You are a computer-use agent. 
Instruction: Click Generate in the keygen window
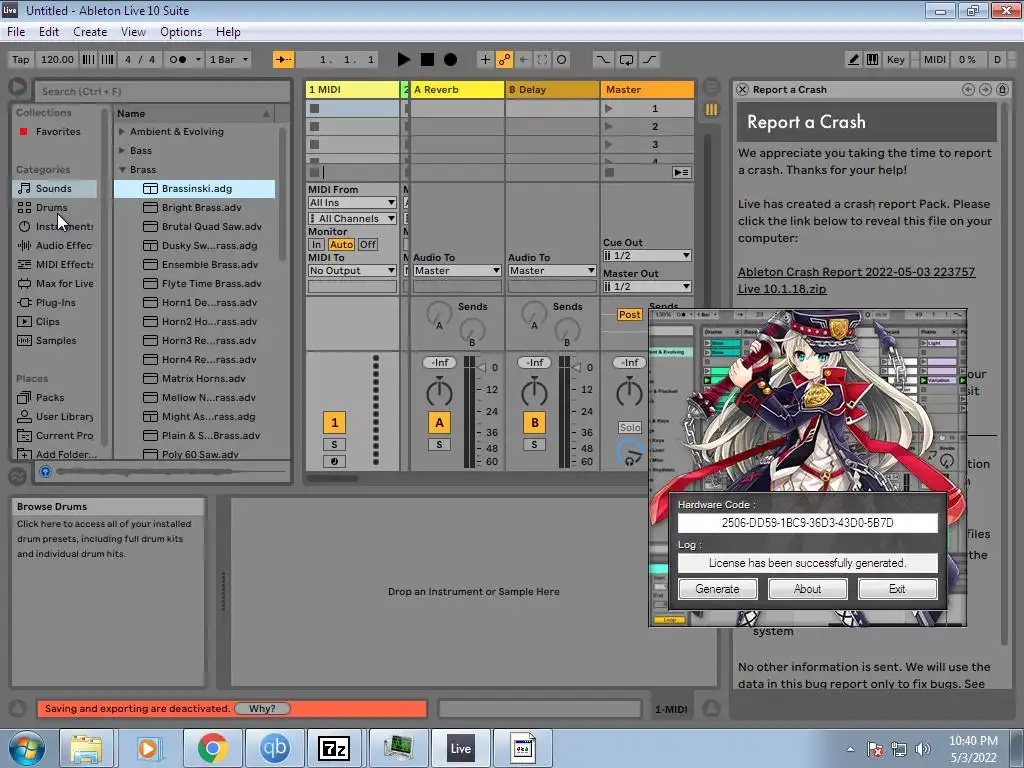click(x=717, y=588)
